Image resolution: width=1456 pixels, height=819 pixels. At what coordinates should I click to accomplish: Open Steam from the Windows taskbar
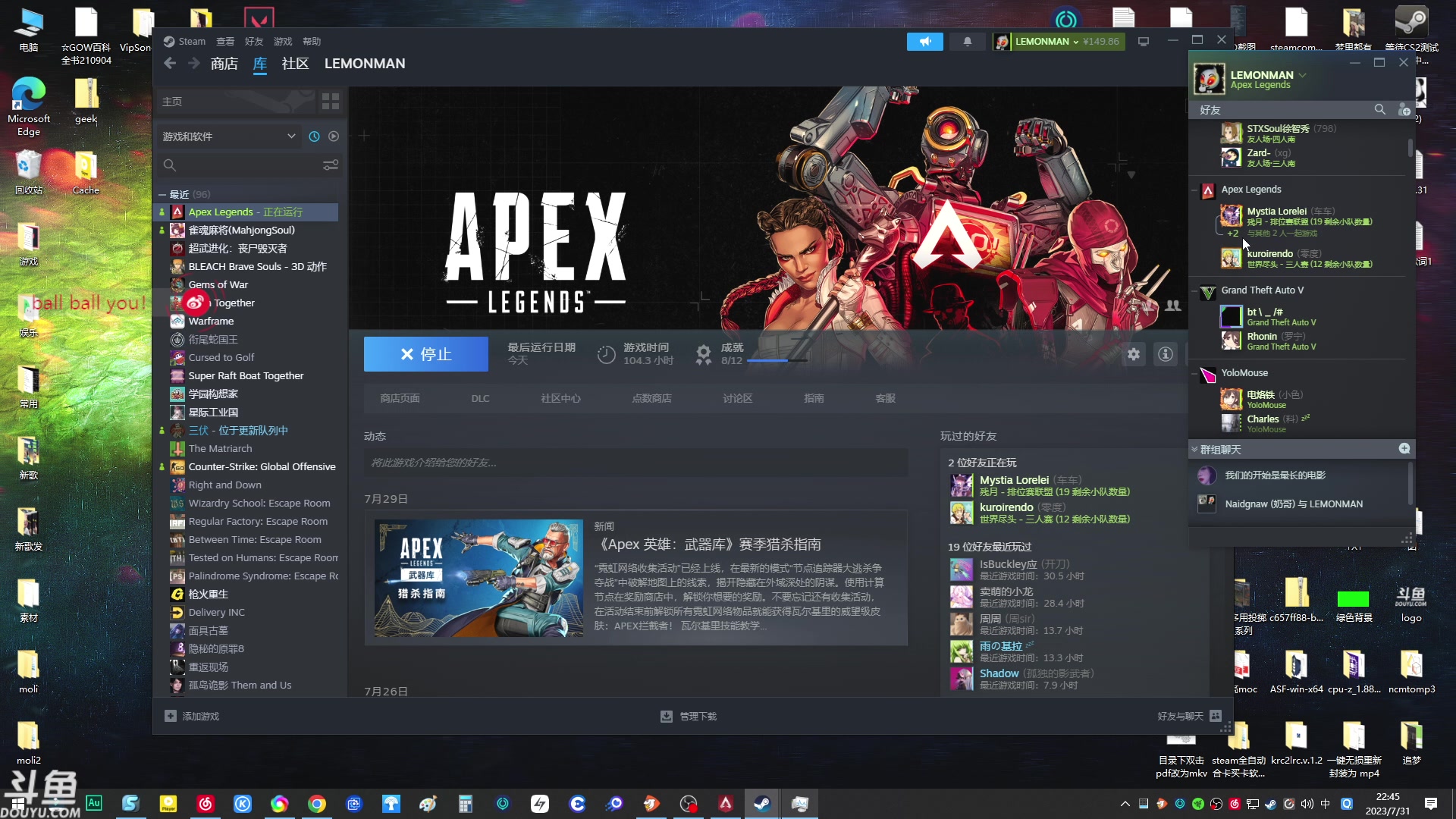coord(762,804)
